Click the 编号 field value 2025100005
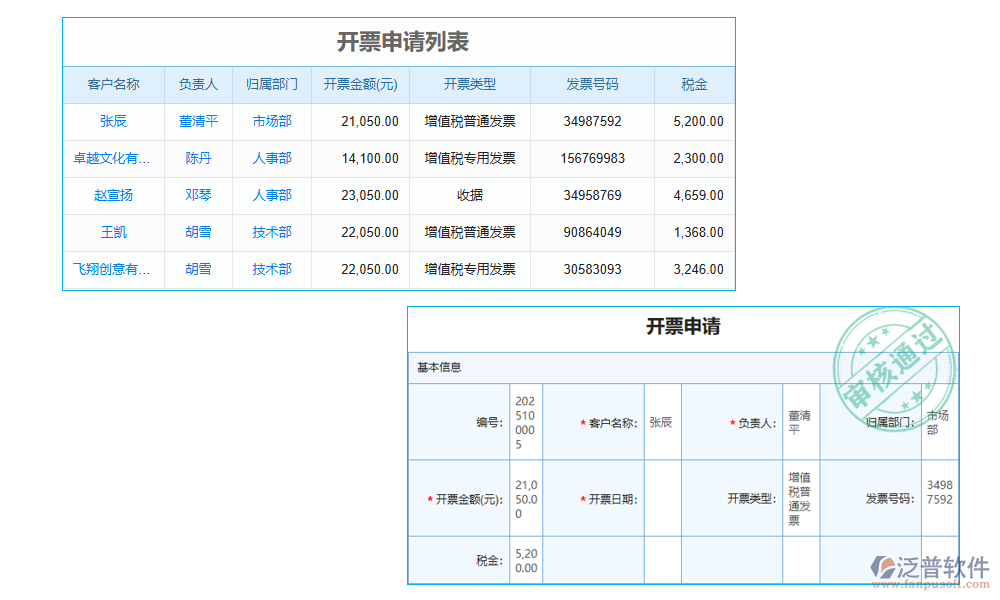Screen dimensions: 1000x600 pyautogui.click(x=525, y=422)
